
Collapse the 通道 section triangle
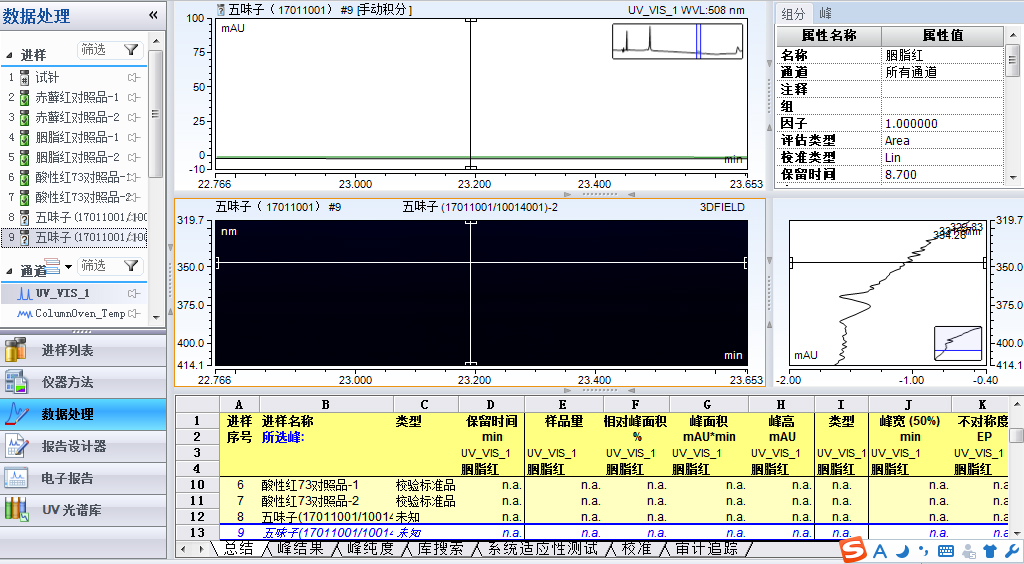point(10,271)
